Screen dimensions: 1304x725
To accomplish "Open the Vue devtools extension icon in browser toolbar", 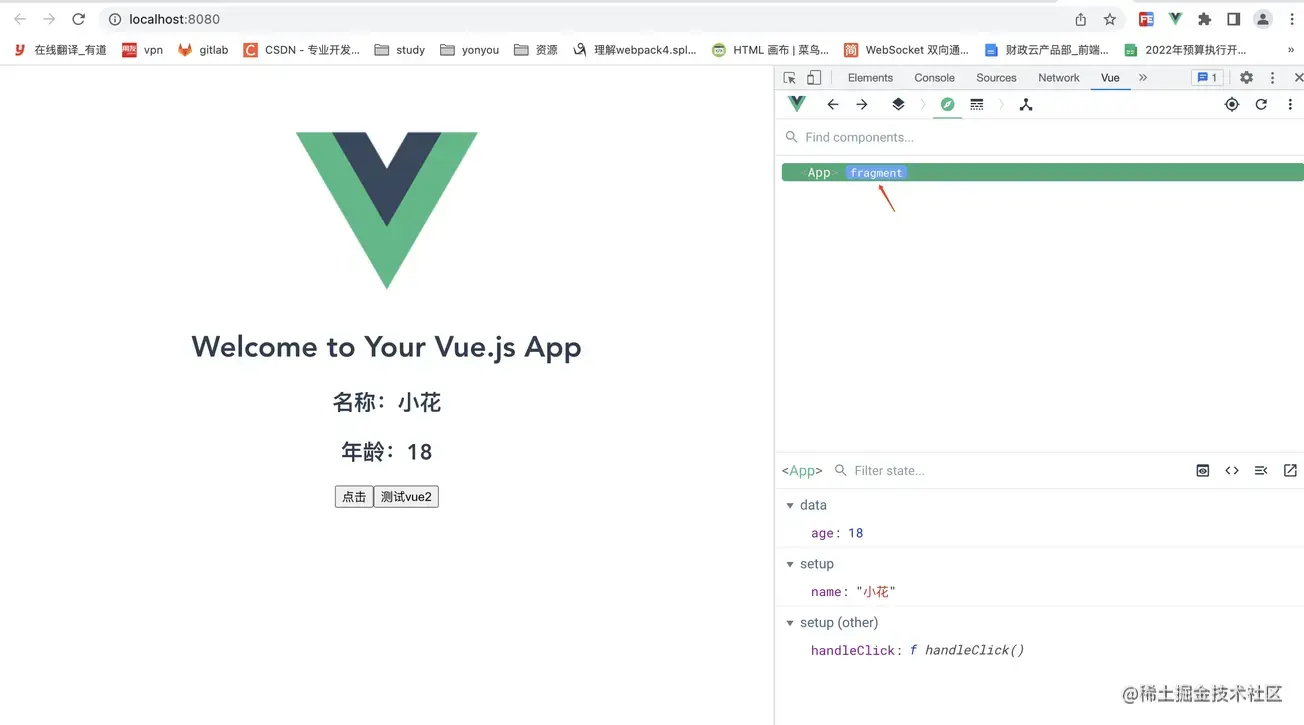I will click(1175, 19).
